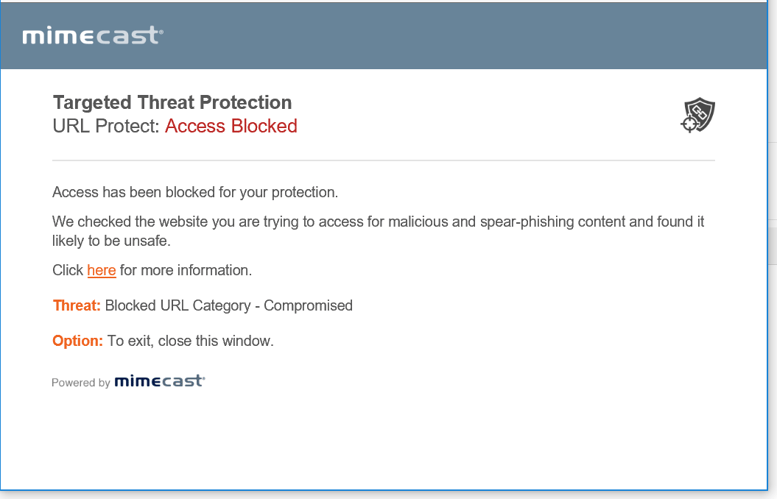Click 'To exit, close this window' text
Viewport: 777px width, 499px height.
click(x=190, y=341)
